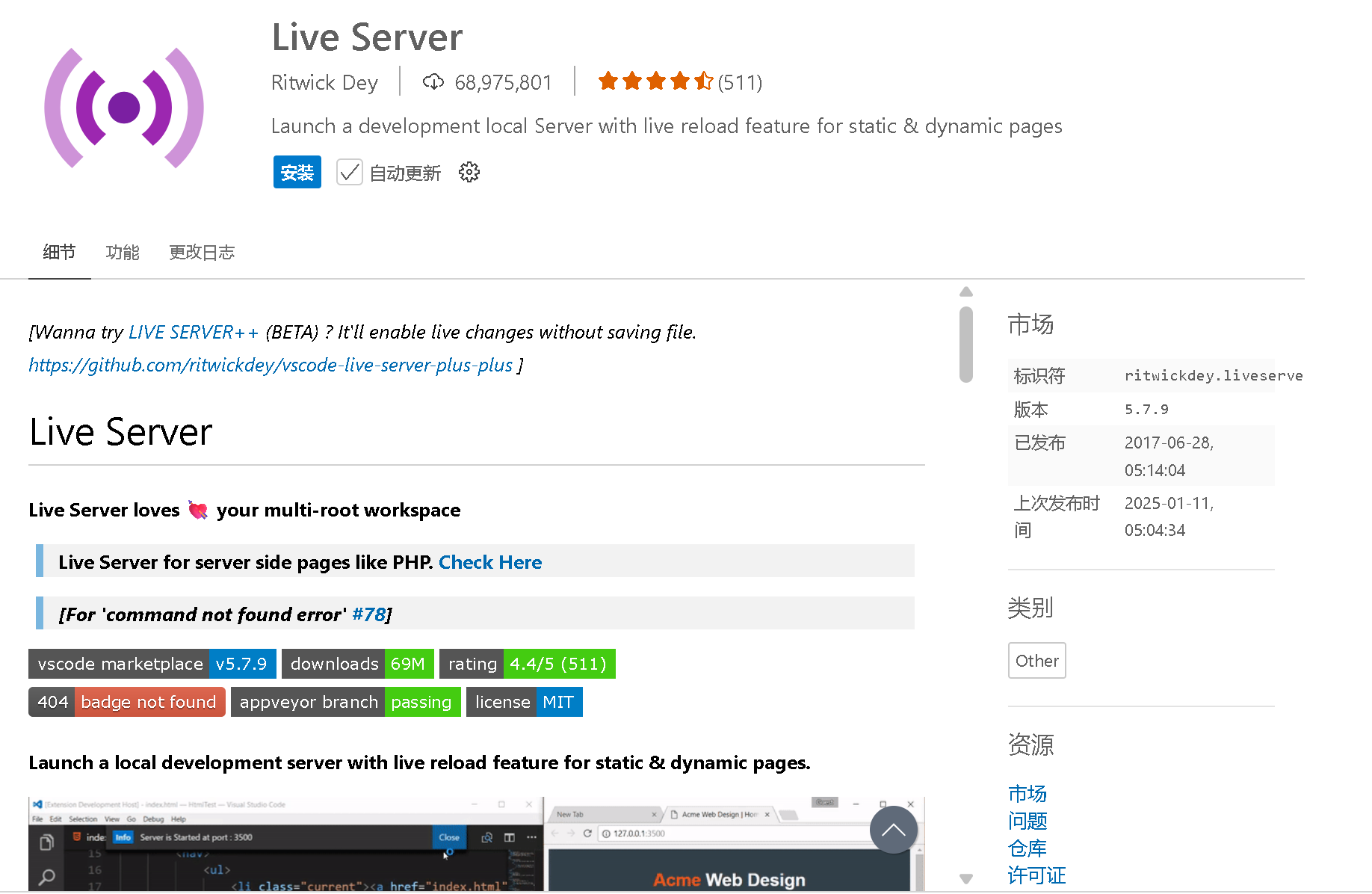Click the version value 5.7.9
Image resolution: width=1372 pixels, height=894 pixels.
pos(1146,410)
